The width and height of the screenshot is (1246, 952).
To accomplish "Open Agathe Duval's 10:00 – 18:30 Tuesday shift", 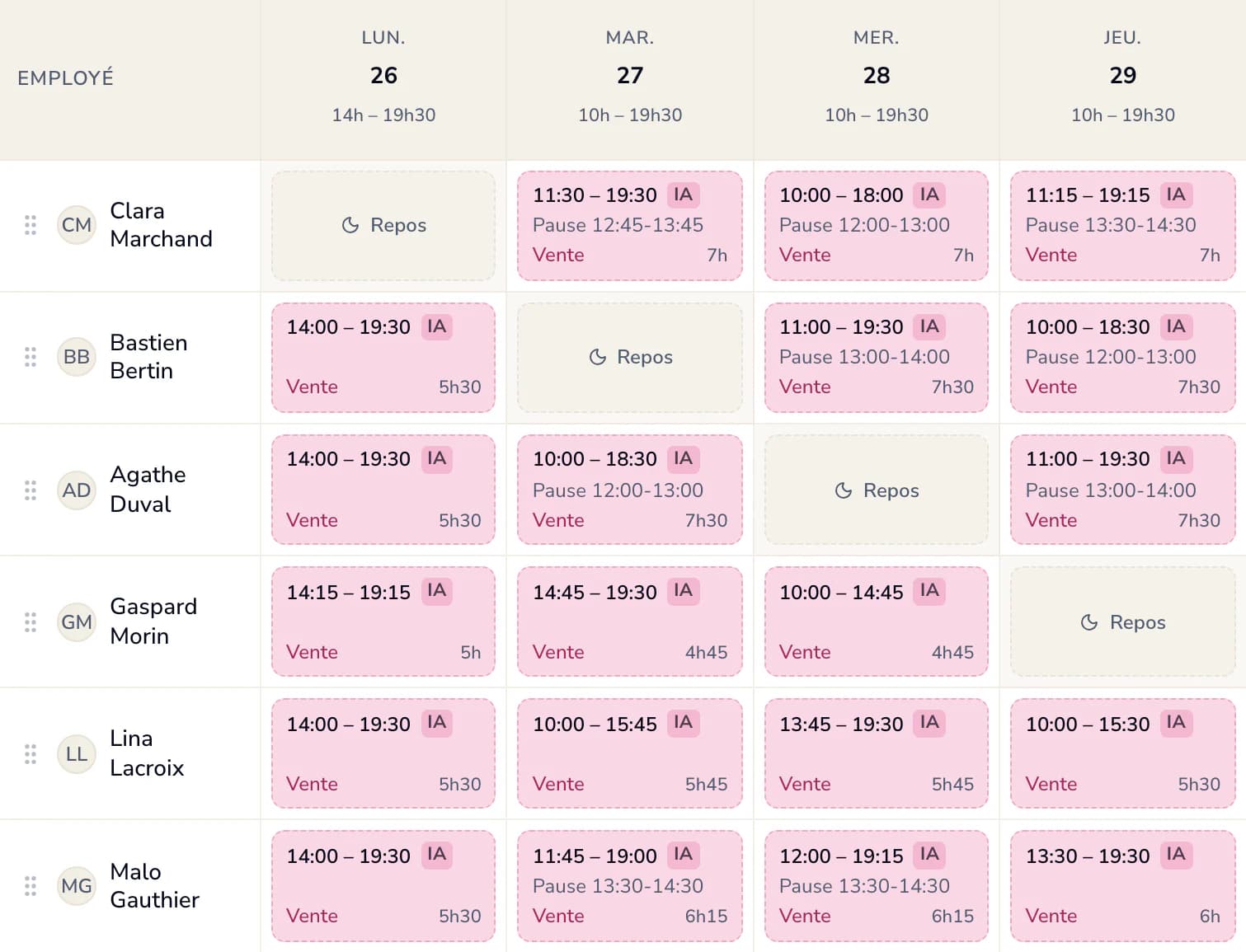I will (x=630, y=490).
